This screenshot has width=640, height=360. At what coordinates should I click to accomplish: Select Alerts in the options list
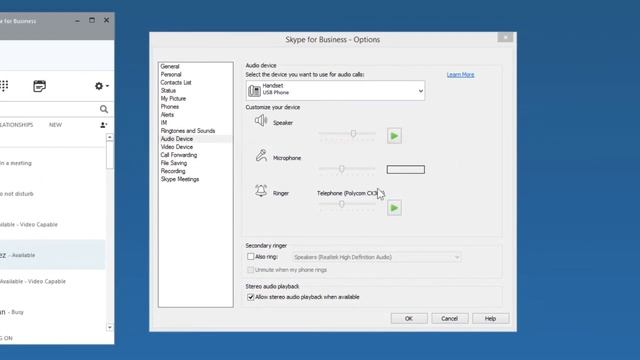167,115
